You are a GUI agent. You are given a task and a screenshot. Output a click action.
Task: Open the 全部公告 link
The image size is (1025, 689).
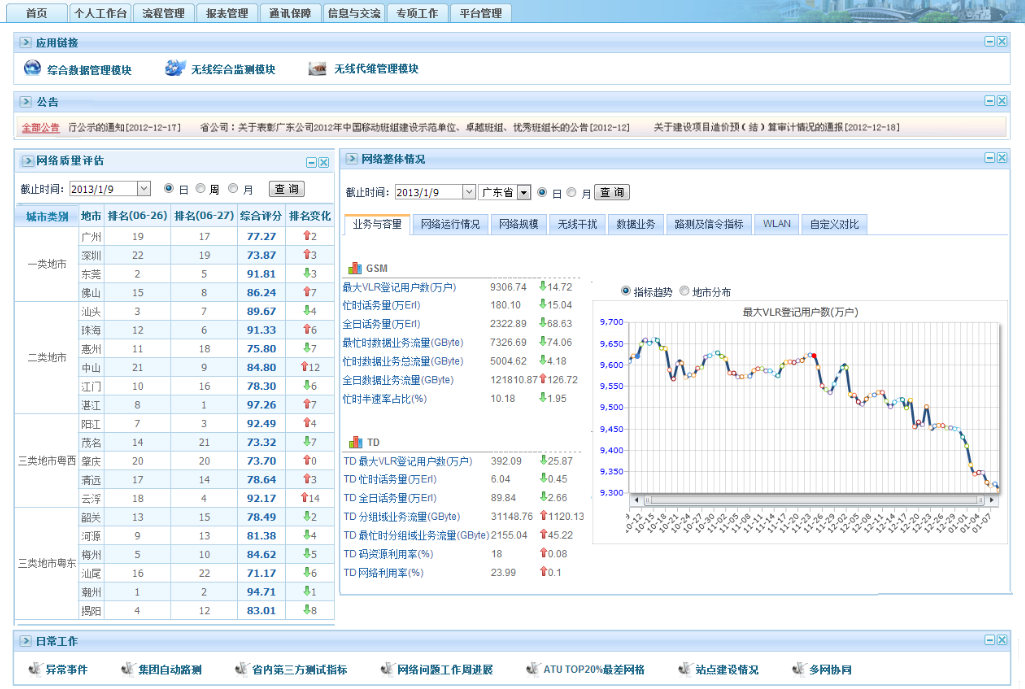(x=40, y=128)
